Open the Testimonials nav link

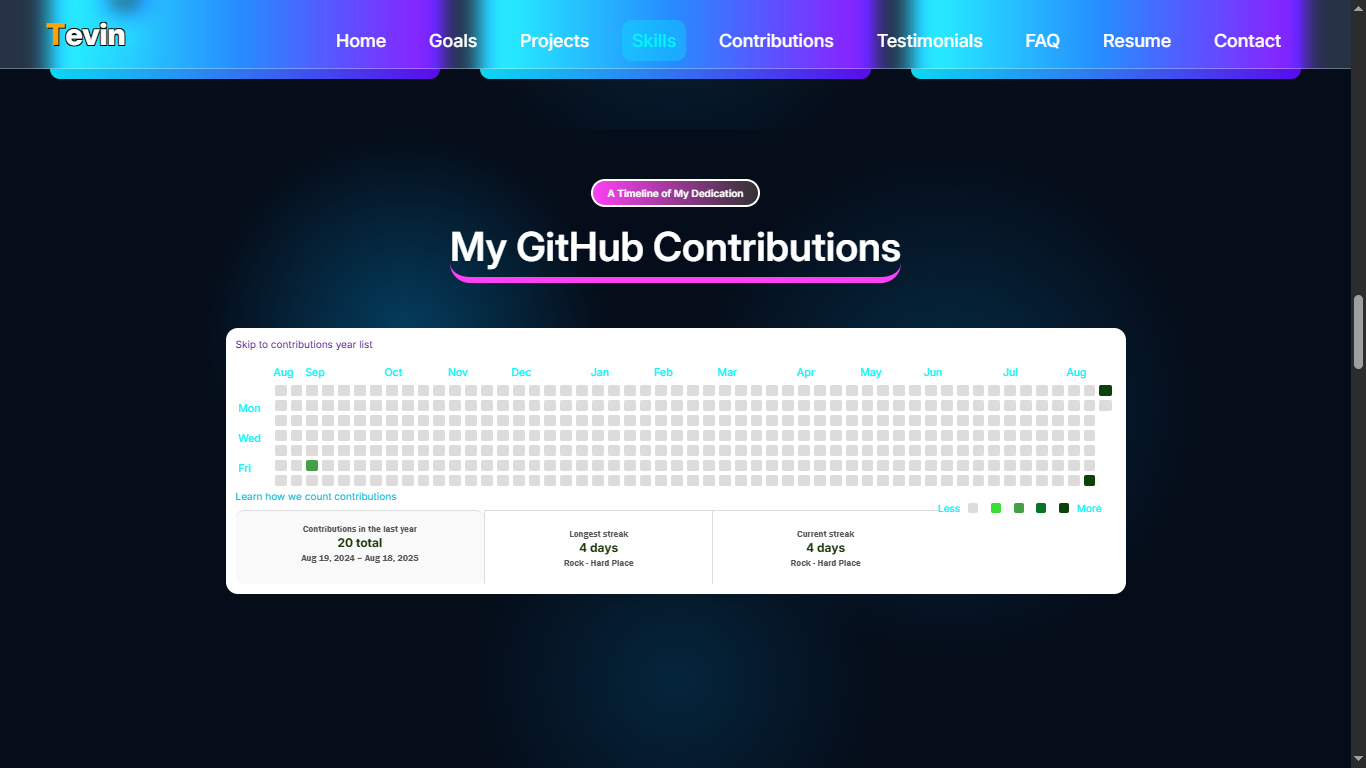929,41
